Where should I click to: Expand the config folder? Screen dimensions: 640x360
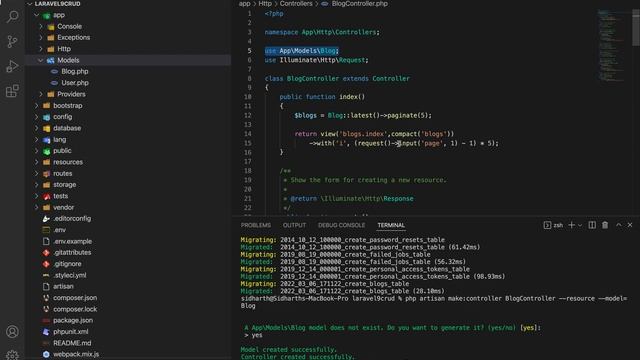click(x=62, y=117)
